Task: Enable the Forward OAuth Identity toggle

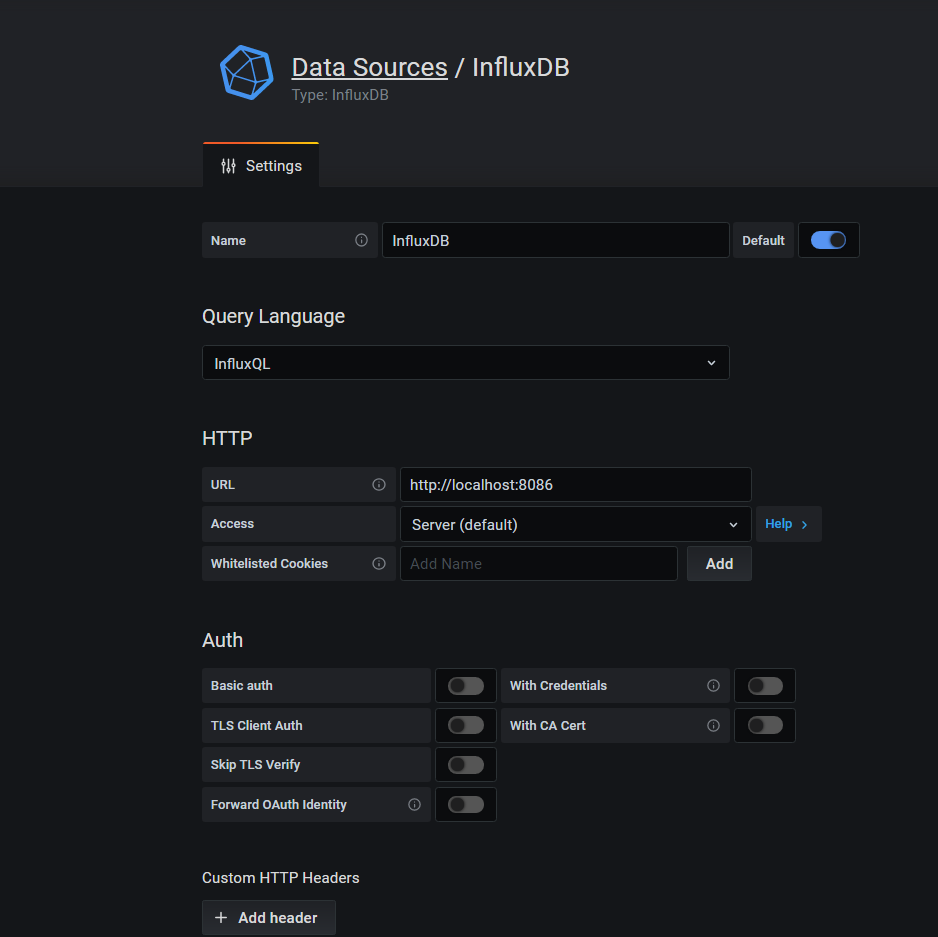Action: 465,805
